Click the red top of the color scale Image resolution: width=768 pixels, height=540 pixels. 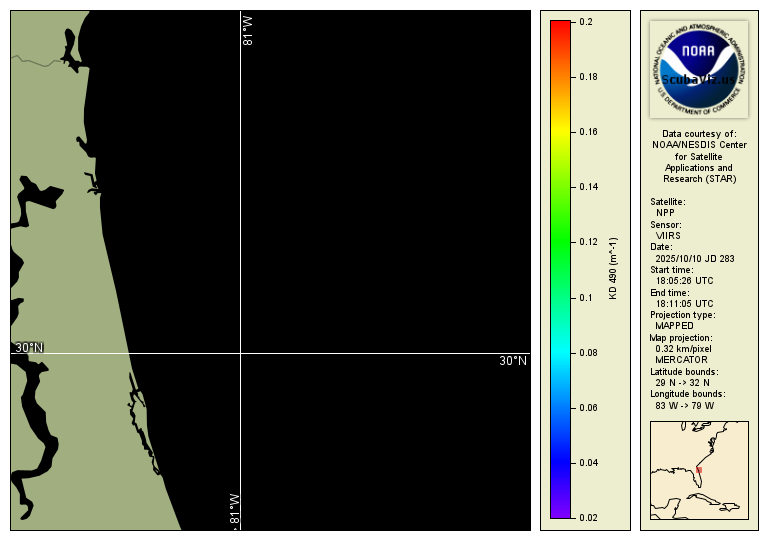560,25
